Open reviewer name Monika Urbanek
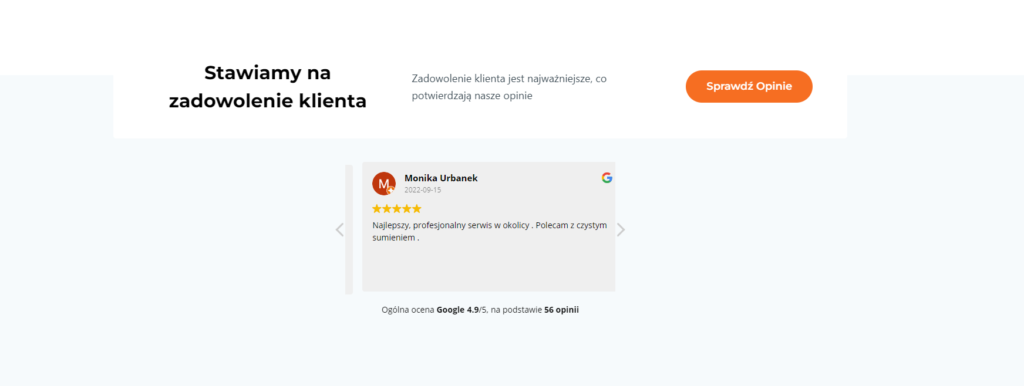Screen dimensions: 1024x386 pos(441,178)
